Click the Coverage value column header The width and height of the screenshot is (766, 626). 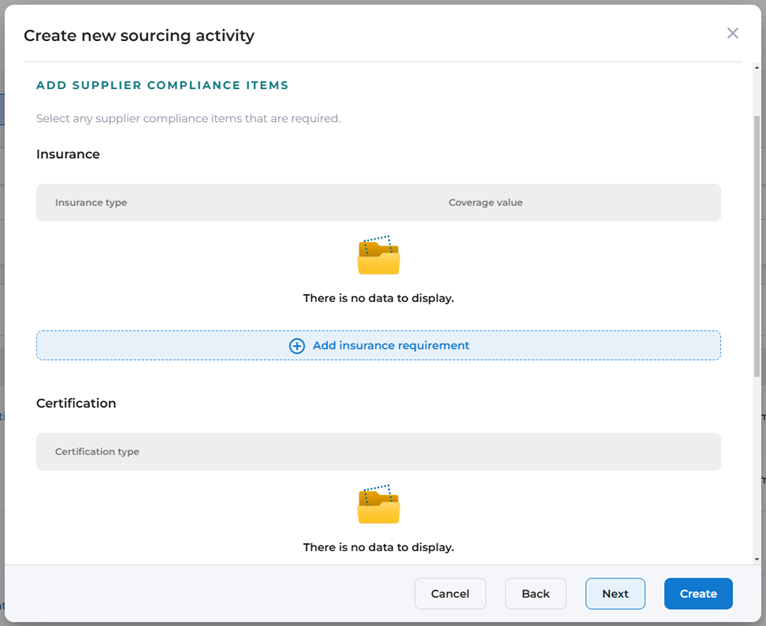pyautogui.click(x=485, y=203)
